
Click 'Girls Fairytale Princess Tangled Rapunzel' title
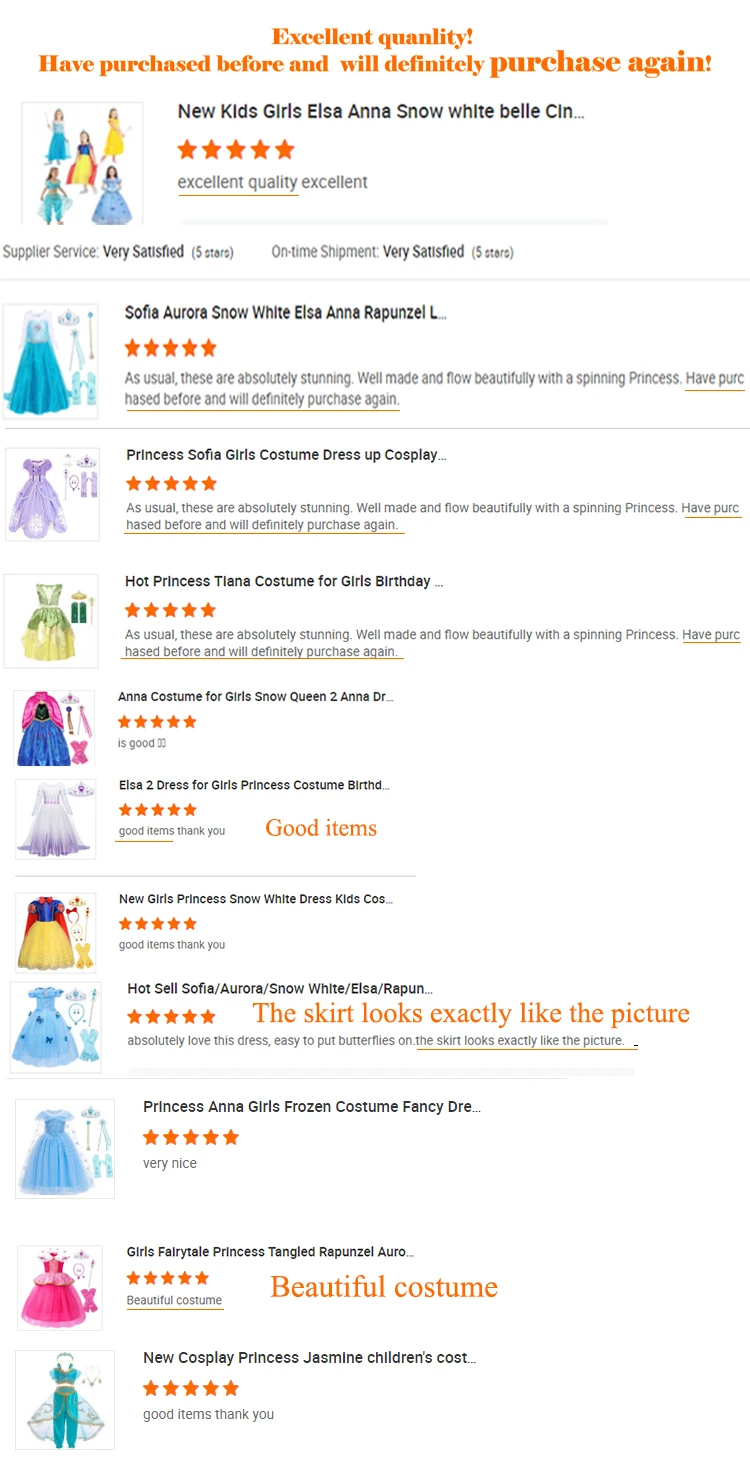[270, 1252]
